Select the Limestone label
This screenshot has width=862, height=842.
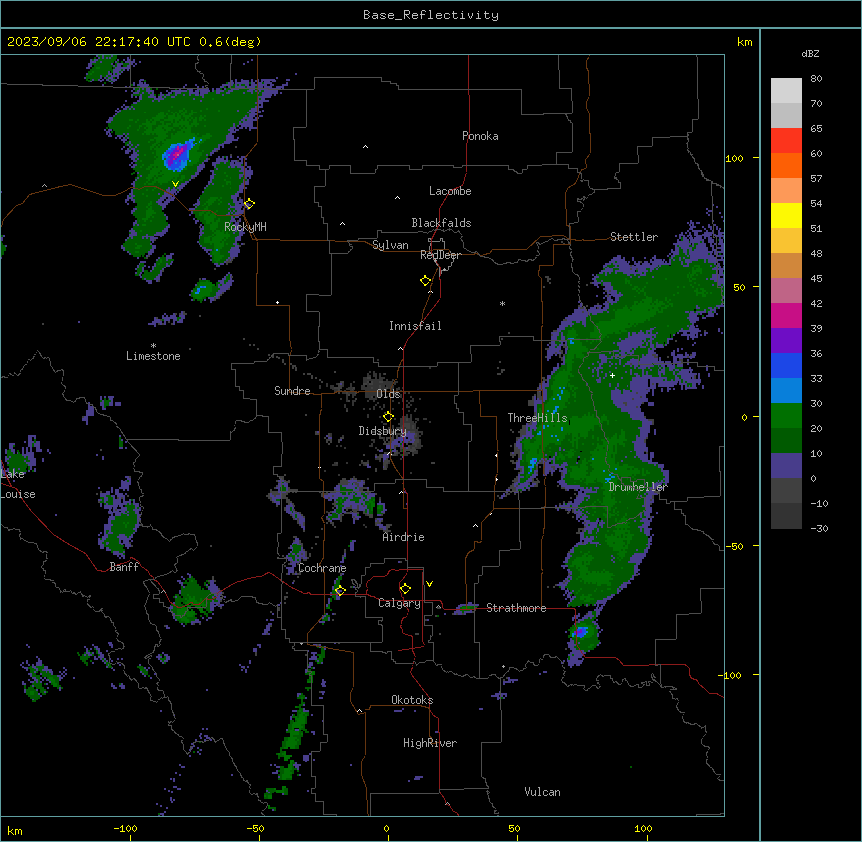(153, 356)
